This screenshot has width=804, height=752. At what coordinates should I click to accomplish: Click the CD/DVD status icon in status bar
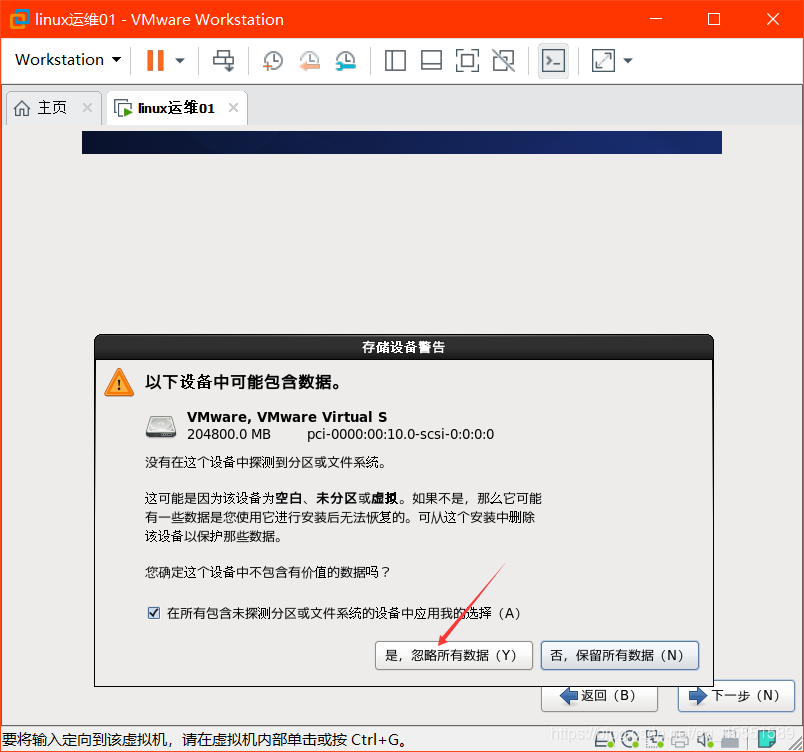tap(630, 739)
